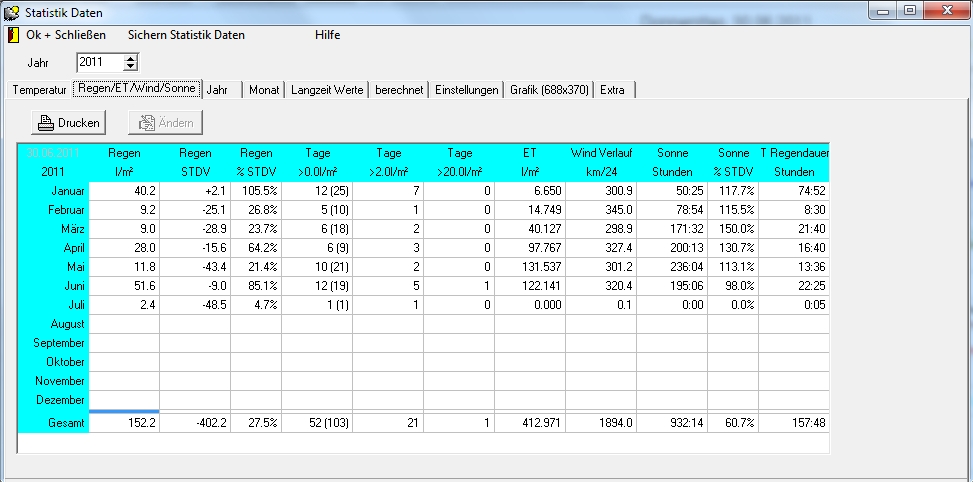Decrease the Jahr value with down arrow
The height and width of the screenshot is (482, 973).
(130, 67)
